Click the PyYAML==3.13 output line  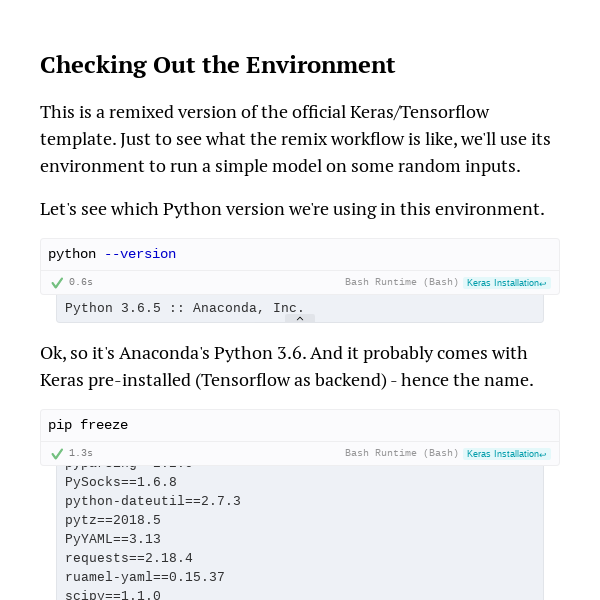[113, 539]
